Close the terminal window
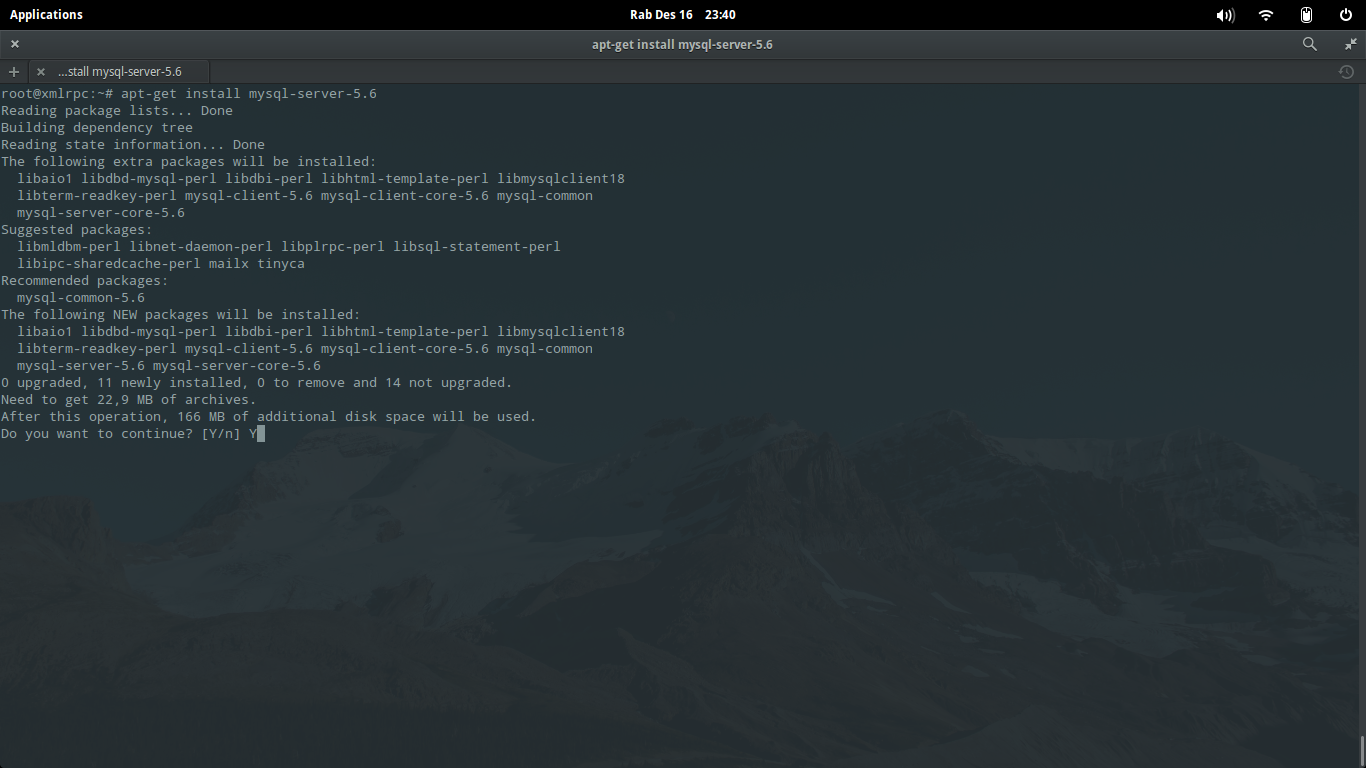Image resolution: width=1366 pixels, height=768 pixels. coord(15,44)
